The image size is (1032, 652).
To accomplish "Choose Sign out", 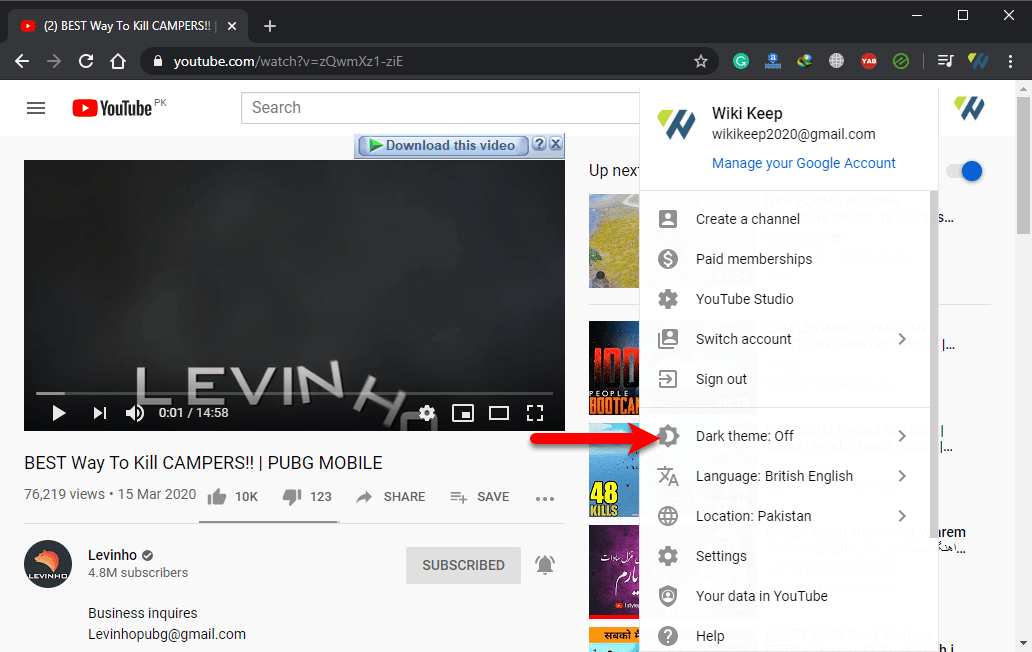I will click(785, 379).
